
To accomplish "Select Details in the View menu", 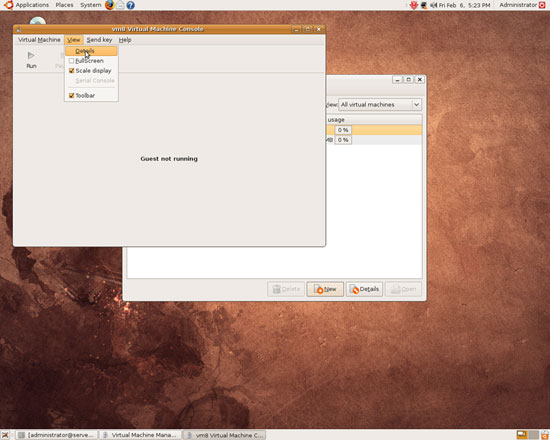I will coord(91,51).
